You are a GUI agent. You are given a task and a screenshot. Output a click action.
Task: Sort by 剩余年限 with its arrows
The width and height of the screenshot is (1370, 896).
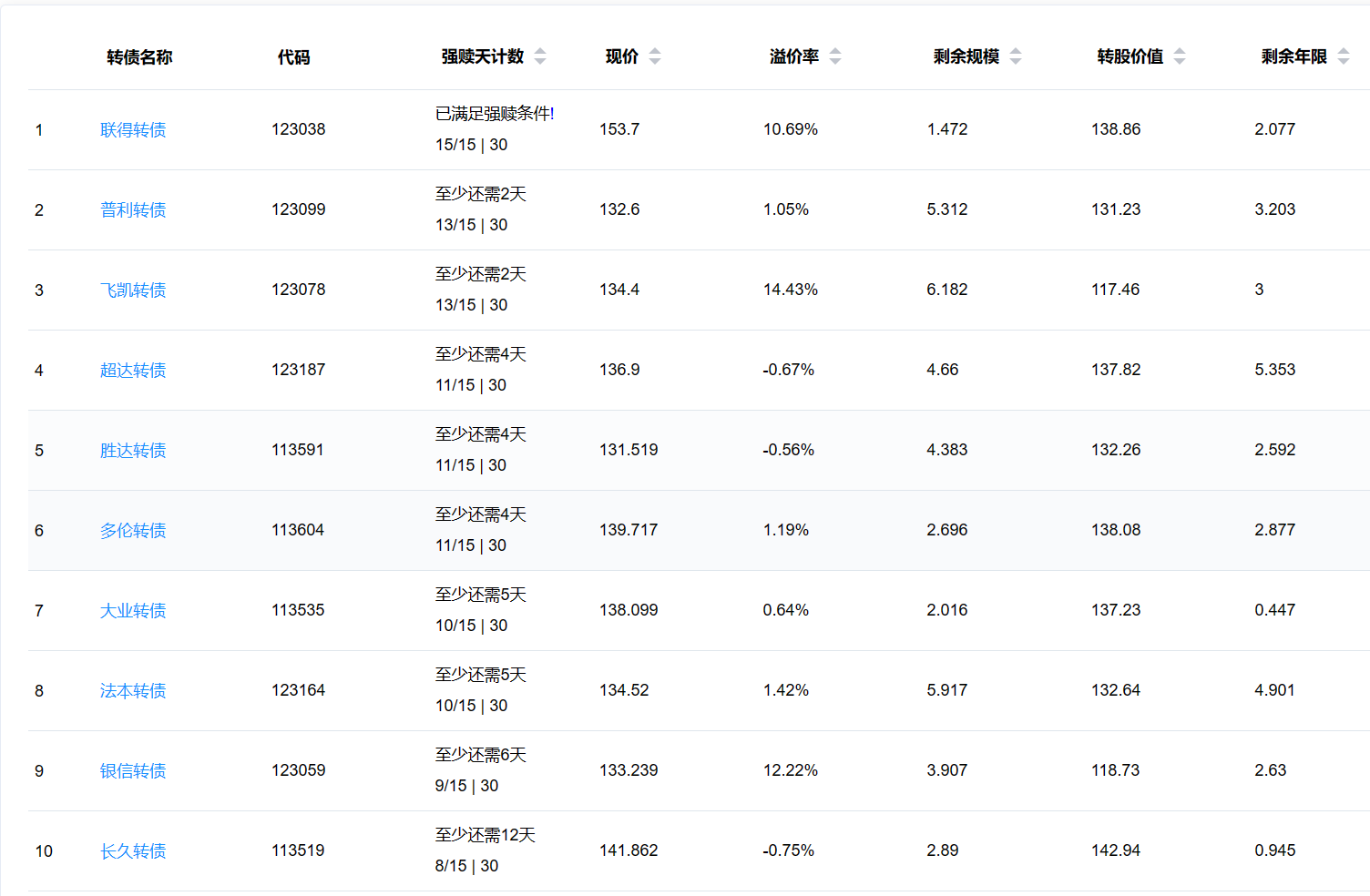[1344, 56]
